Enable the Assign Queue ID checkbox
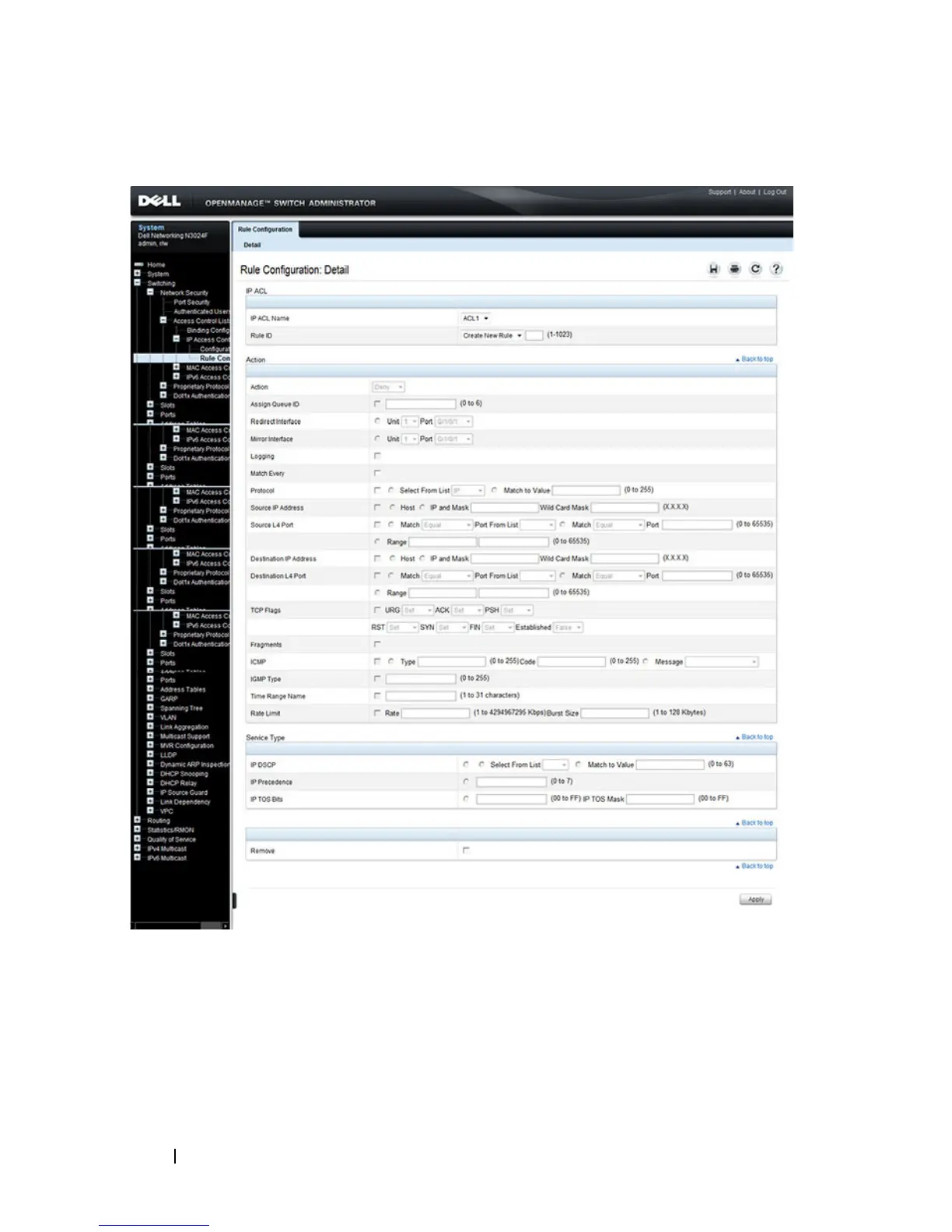Image resolution: width=952 pixels, height=1232 pixels. [x=377, y=404]
